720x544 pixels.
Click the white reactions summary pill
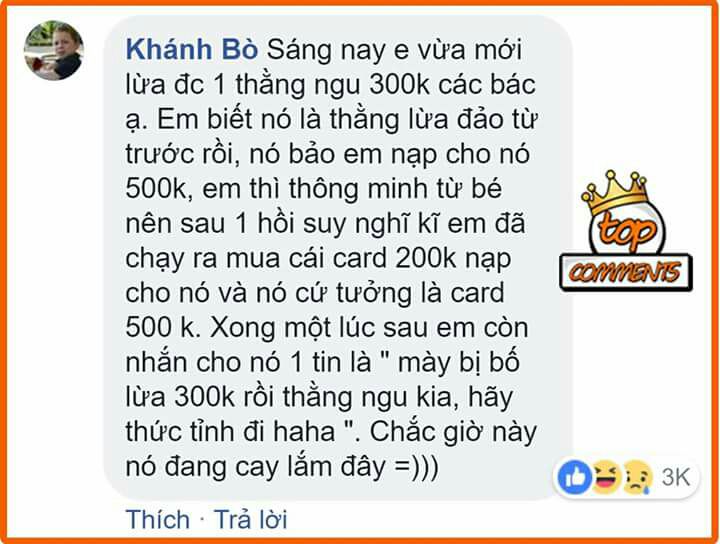(x=626, y=477)
